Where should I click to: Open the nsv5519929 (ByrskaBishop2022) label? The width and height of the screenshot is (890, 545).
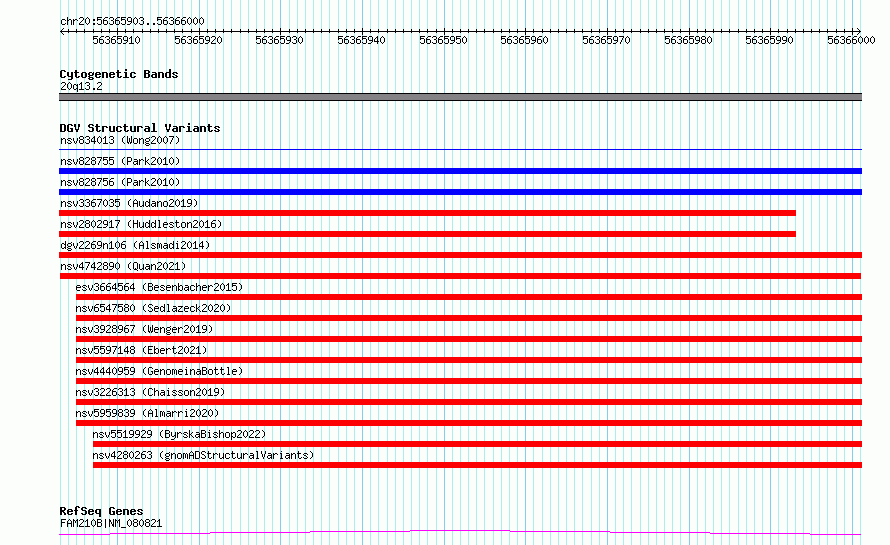pos(179,434)
